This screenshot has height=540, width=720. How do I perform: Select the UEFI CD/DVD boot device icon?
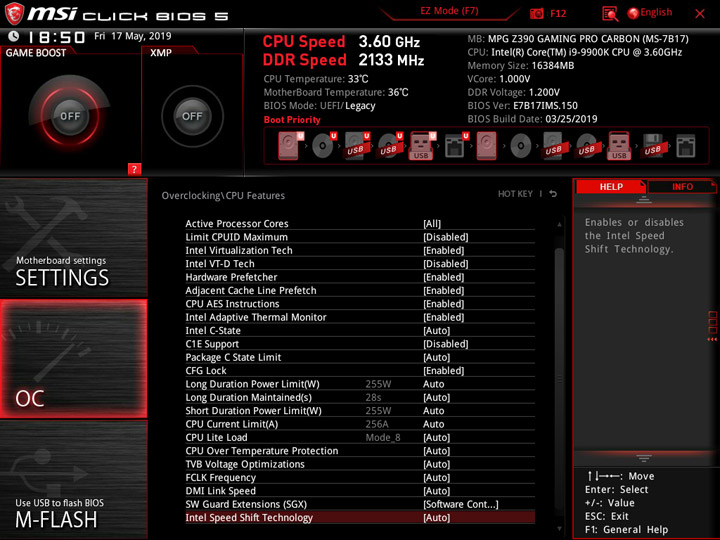pyautogui.click(x=324, y=146)
